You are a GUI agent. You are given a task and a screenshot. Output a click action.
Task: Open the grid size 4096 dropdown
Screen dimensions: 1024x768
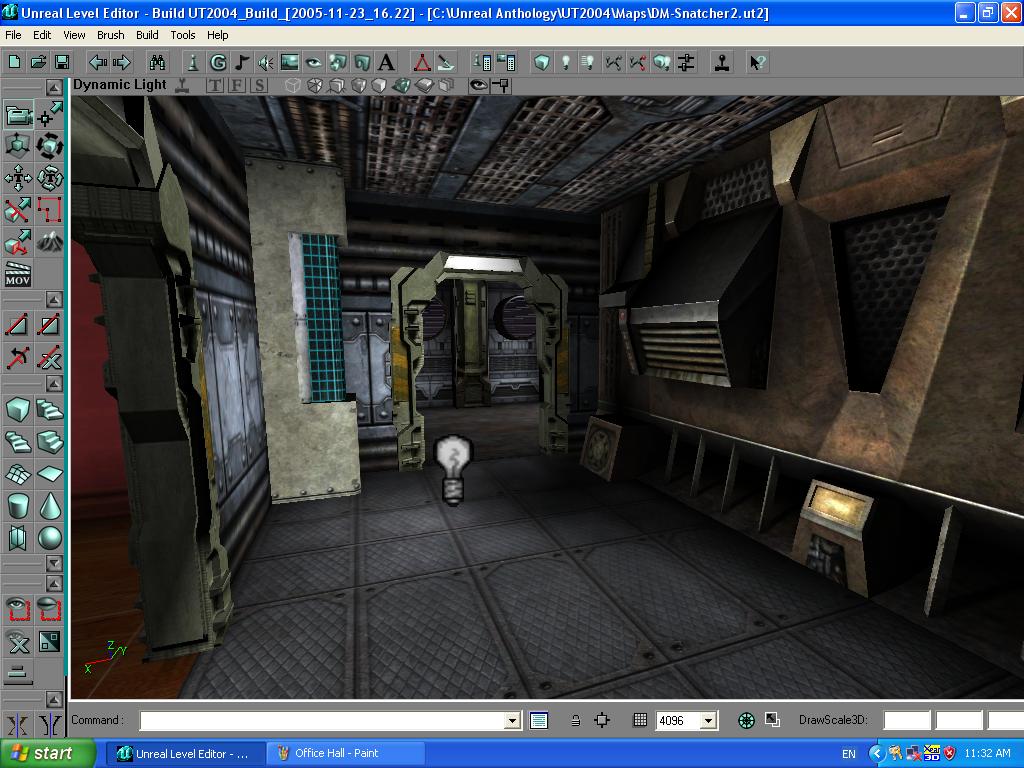point(709,720)
